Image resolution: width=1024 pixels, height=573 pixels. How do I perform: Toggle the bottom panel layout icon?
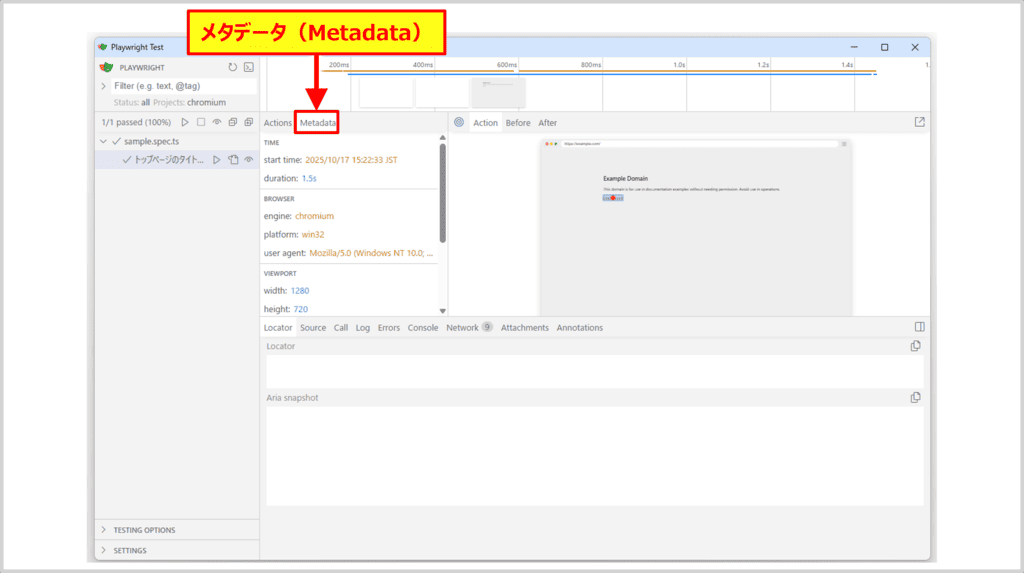[x=920, y=327]
